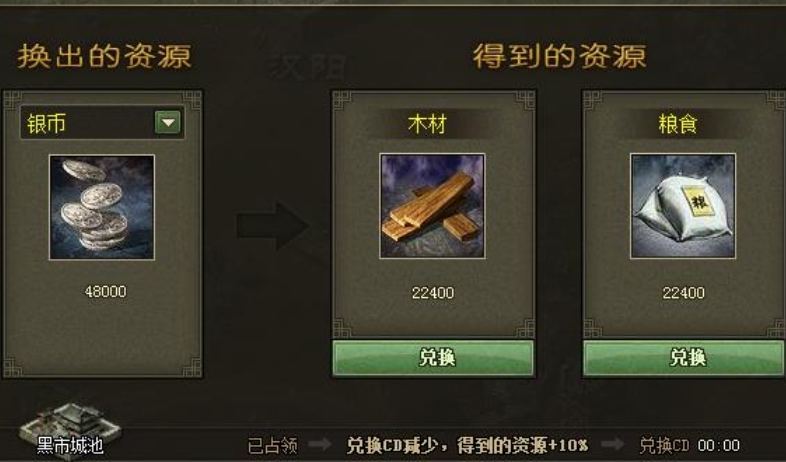Viewport: 786px width, 462px height.
Task: Click the 兑换CD 00:00 timer
Action: (690, 445)
